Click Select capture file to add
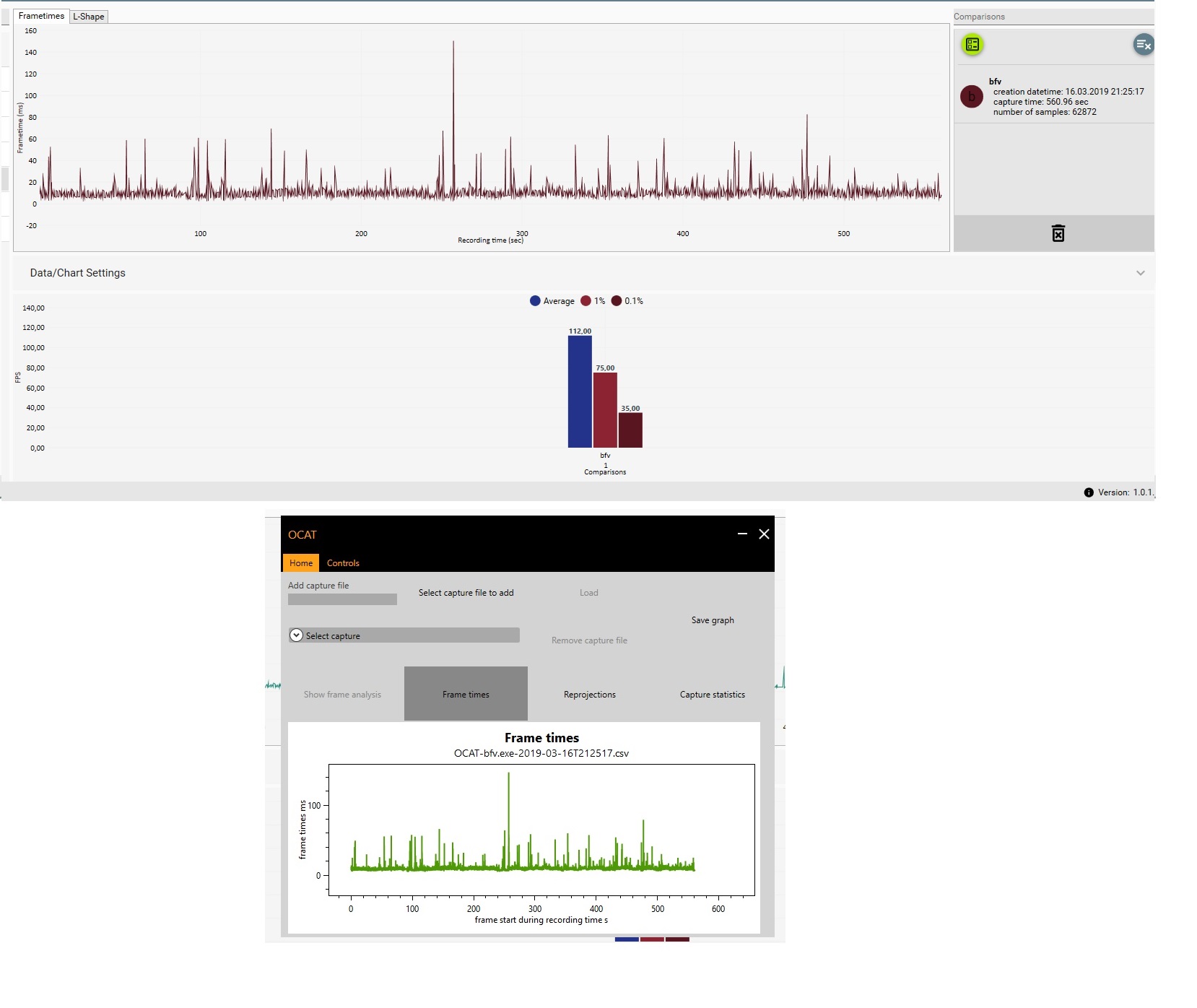 (x=466, y=593)
